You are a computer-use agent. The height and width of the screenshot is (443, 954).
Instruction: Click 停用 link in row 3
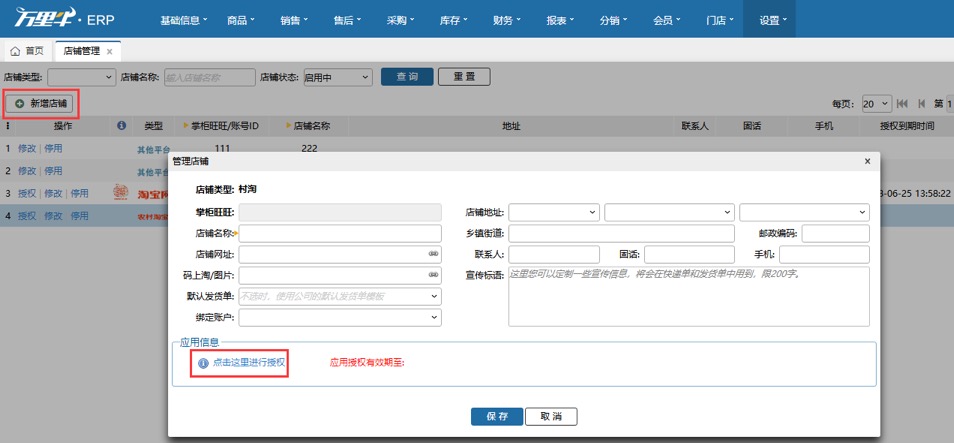(x=79, y=193)
